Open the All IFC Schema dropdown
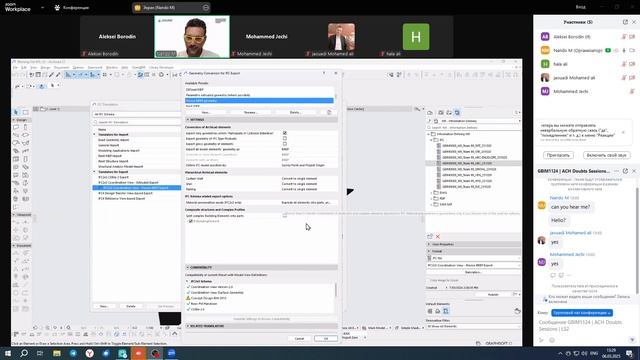 [137, 114]
